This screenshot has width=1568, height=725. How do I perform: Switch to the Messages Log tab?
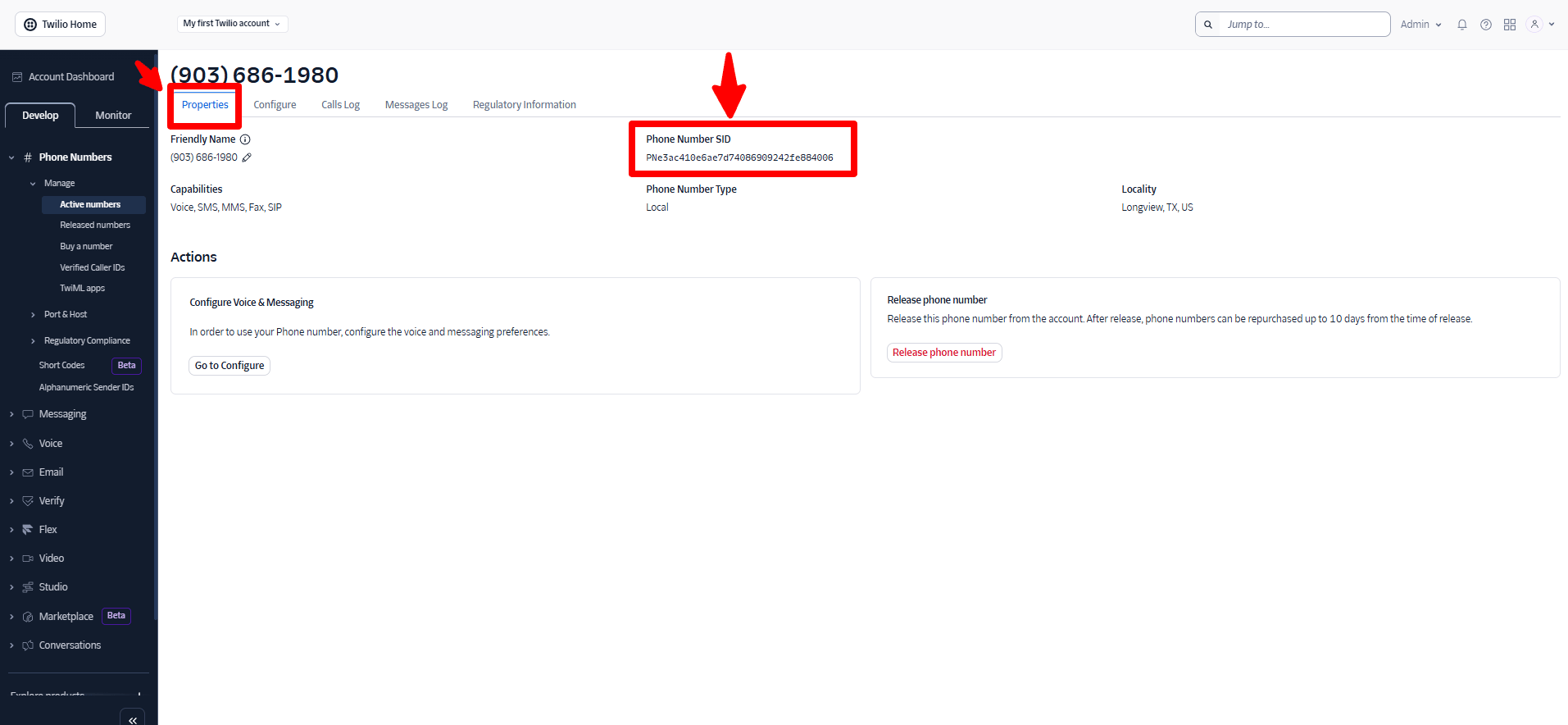point(416,105)
